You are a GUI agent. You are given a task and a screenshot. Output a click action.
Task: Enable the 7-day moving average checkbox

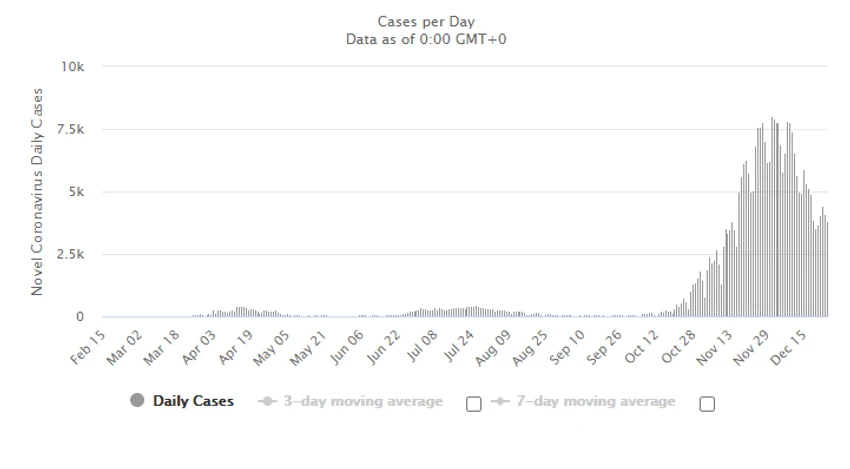pyautogui.click(x=707, y=404)
